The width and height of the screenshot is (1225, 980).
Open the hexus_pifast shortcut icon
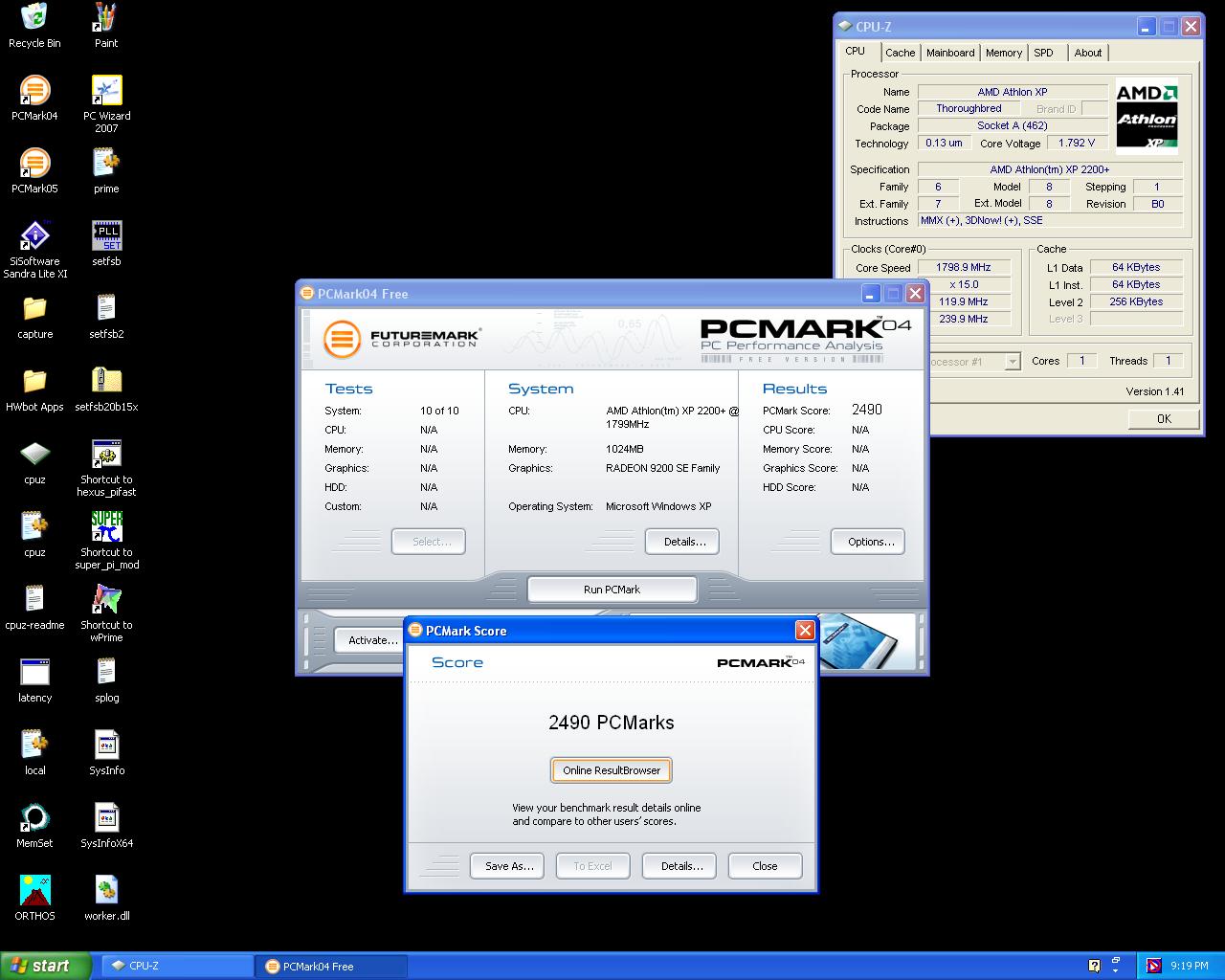pyautogui.click(x=106, y=469)
